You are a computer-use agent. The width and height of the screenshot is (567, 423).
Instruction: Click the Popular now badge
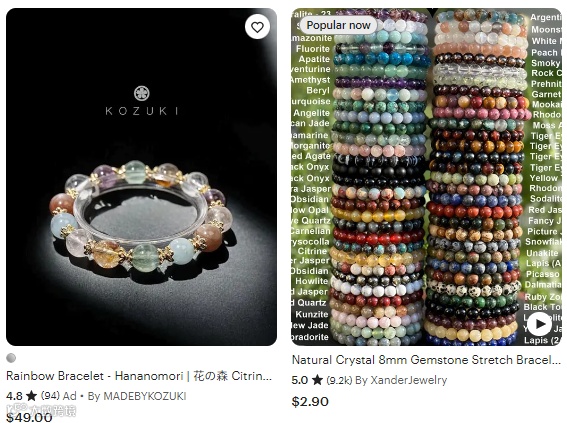pos(338,25)
